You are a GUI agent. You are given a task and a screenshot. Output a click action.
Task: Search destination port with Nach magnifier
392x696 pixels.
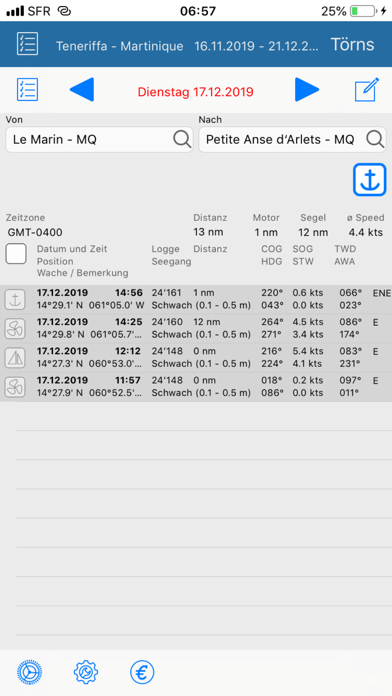coord(375,140)
